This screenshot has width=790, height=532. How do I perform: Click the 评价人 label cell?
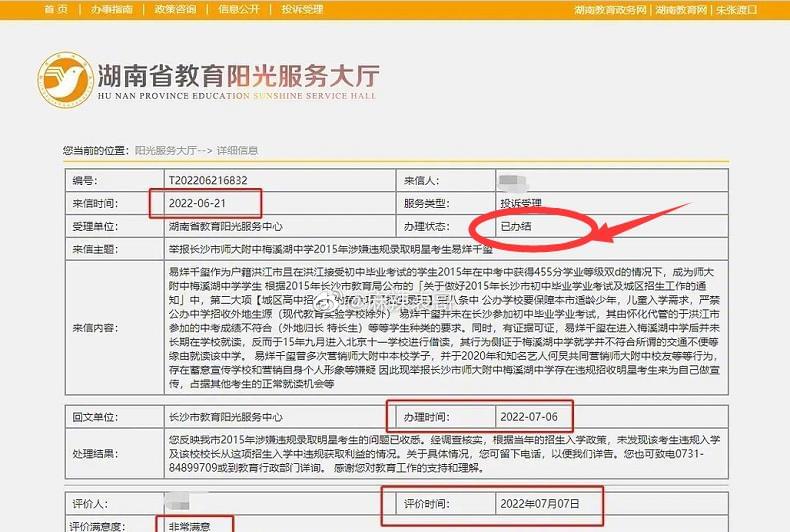click(114, 503)
